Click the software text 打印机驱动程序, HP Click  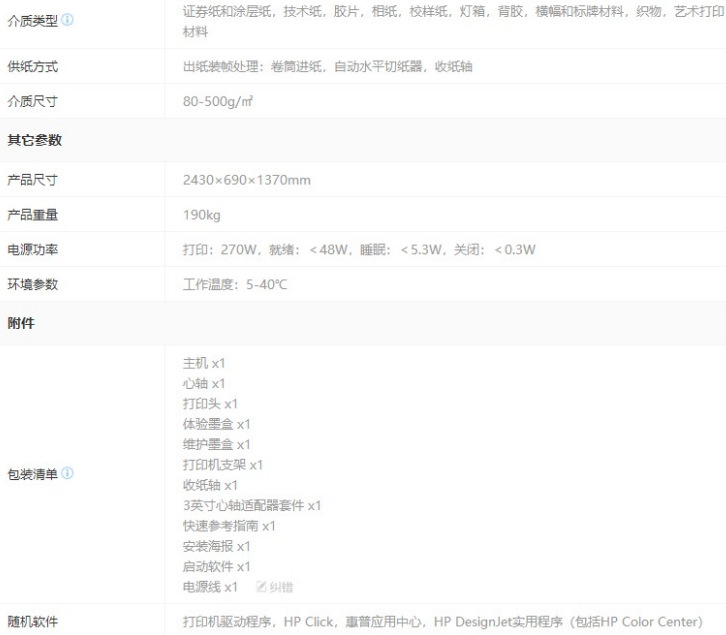258,621
